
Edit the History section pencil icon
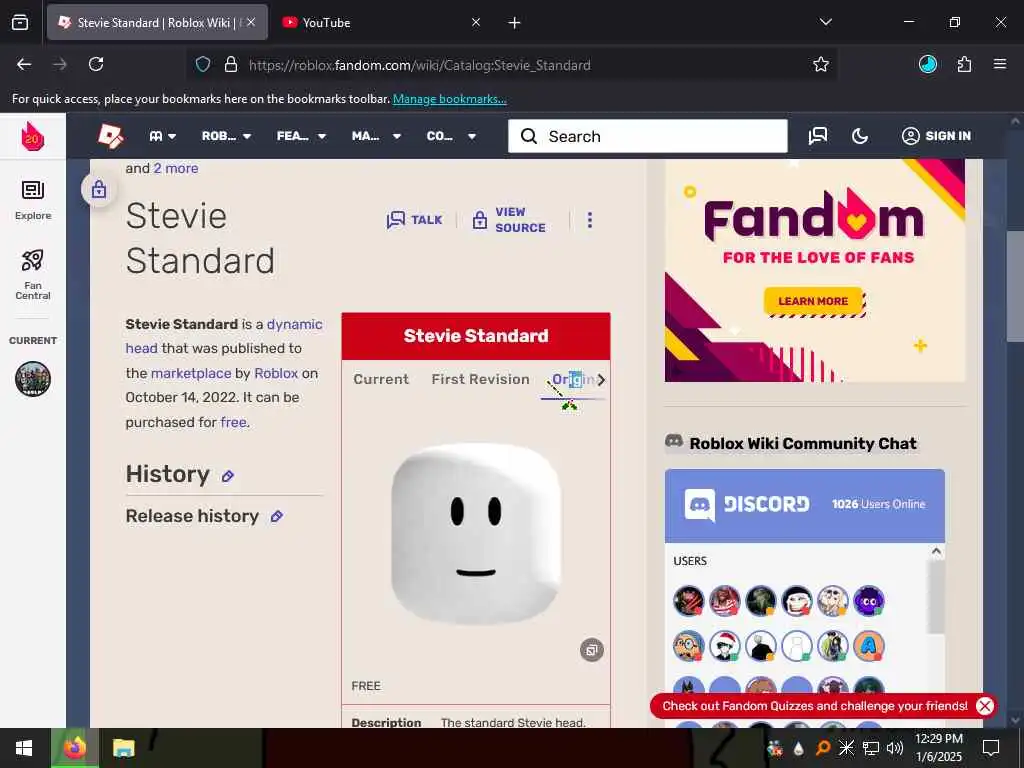tap(227, 476)
